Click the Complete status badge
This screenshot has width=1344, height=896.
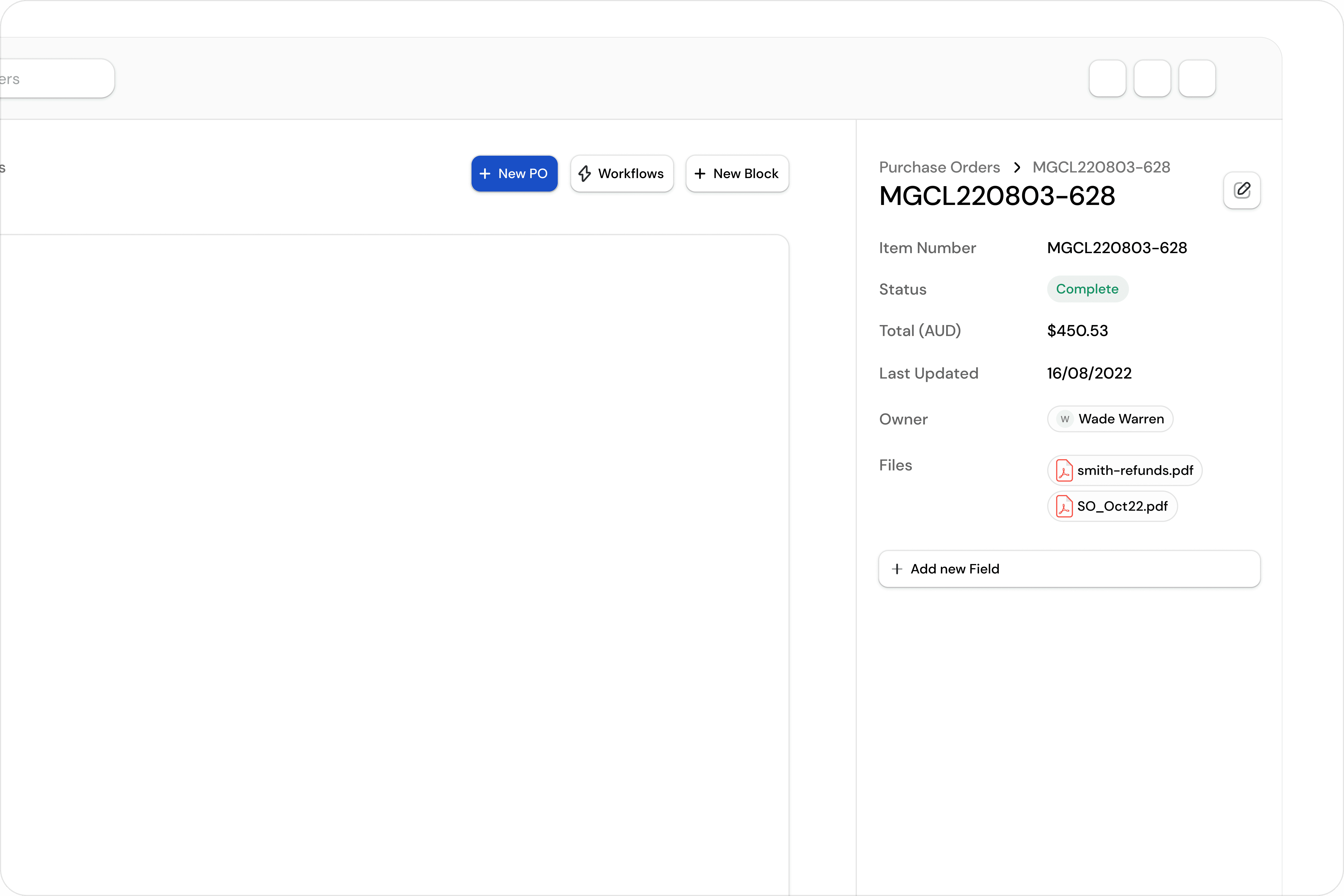[1087, 289]
